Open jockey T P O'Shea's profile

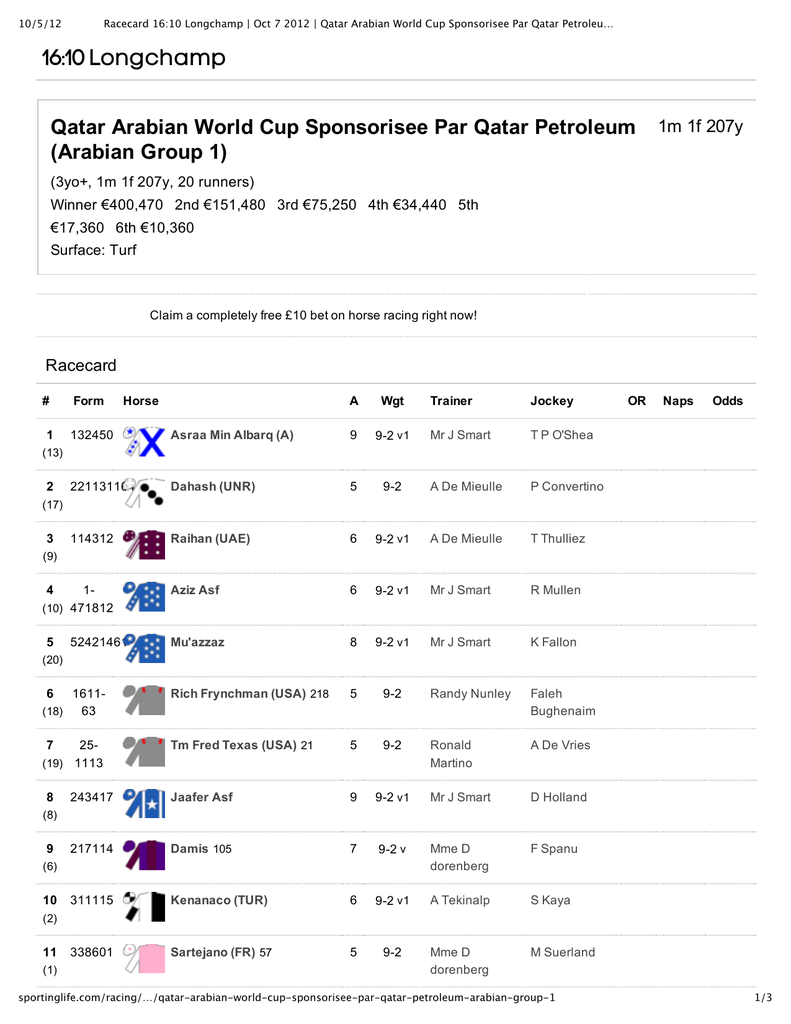(x=561, y=435)
